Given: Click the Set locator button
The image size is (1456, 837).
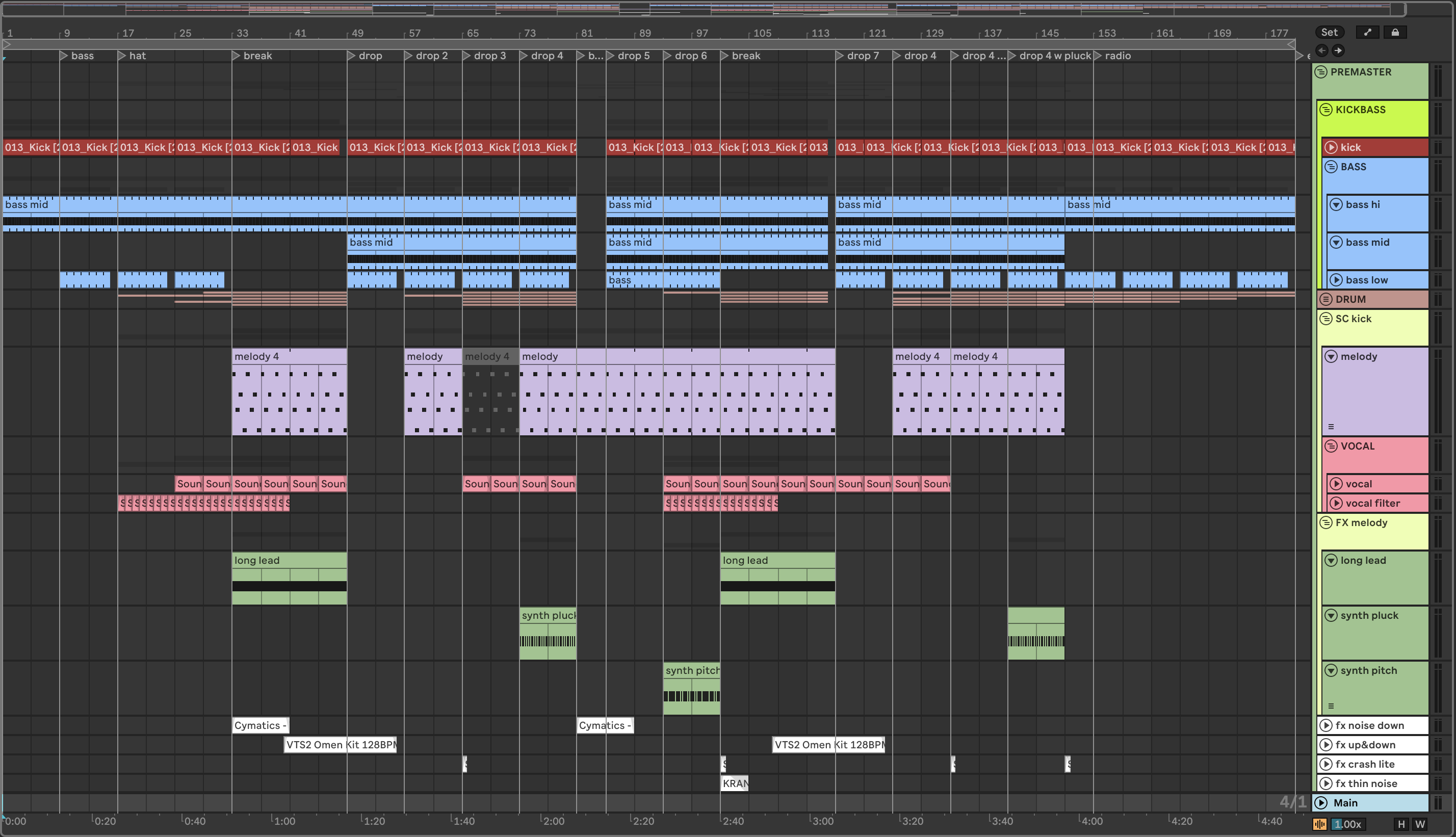Looking at the screenshot, I should click(x=1329, y=32).
